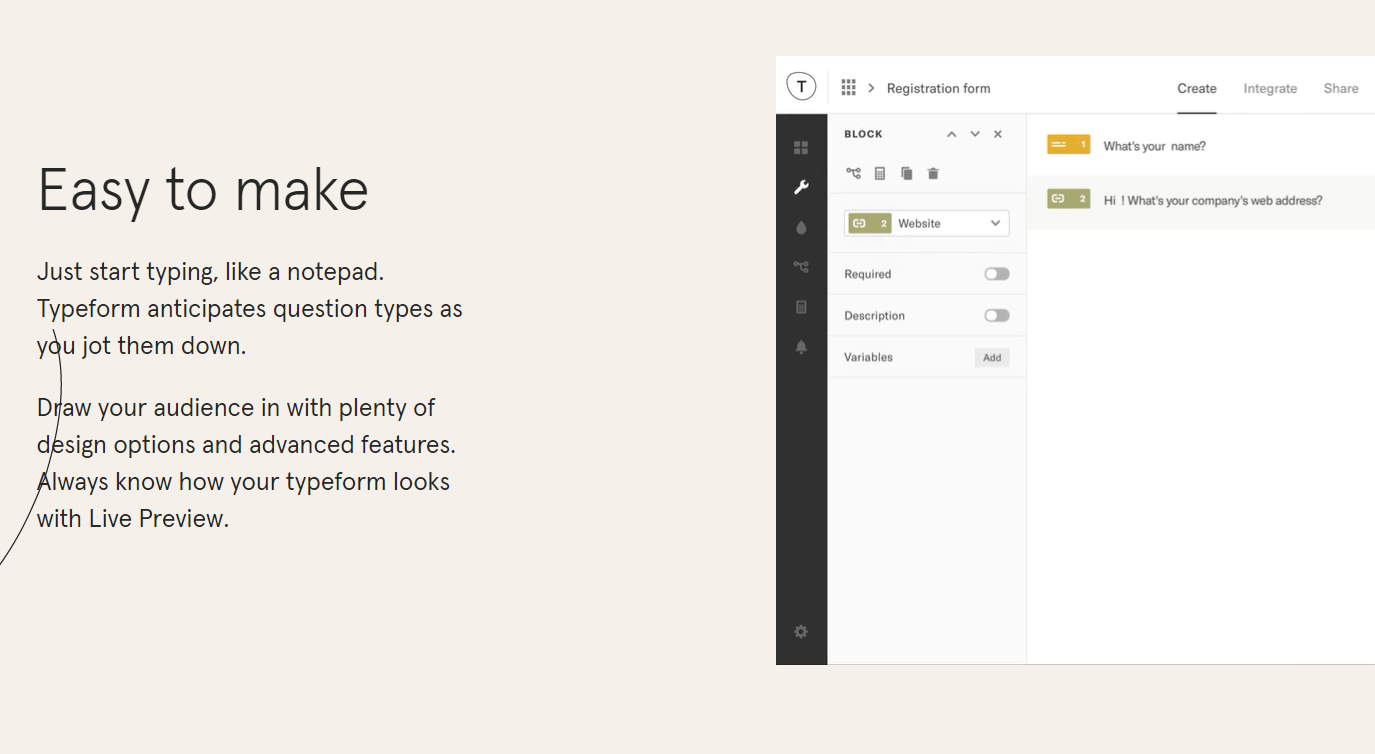Duplicate the block using the copy icon
The height and width of the screenshot is (754, 1375).
(906, 173)
